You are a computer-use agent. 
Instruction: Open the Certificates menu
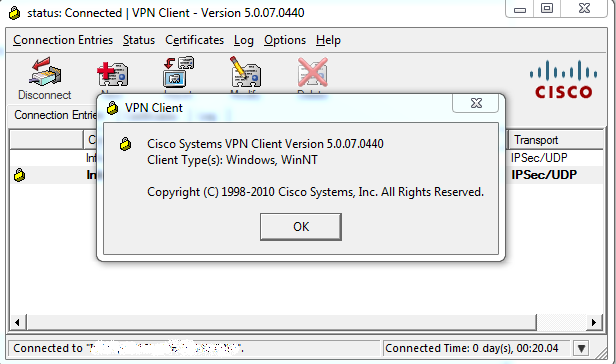pyautogui.click(x=194, y=40)
